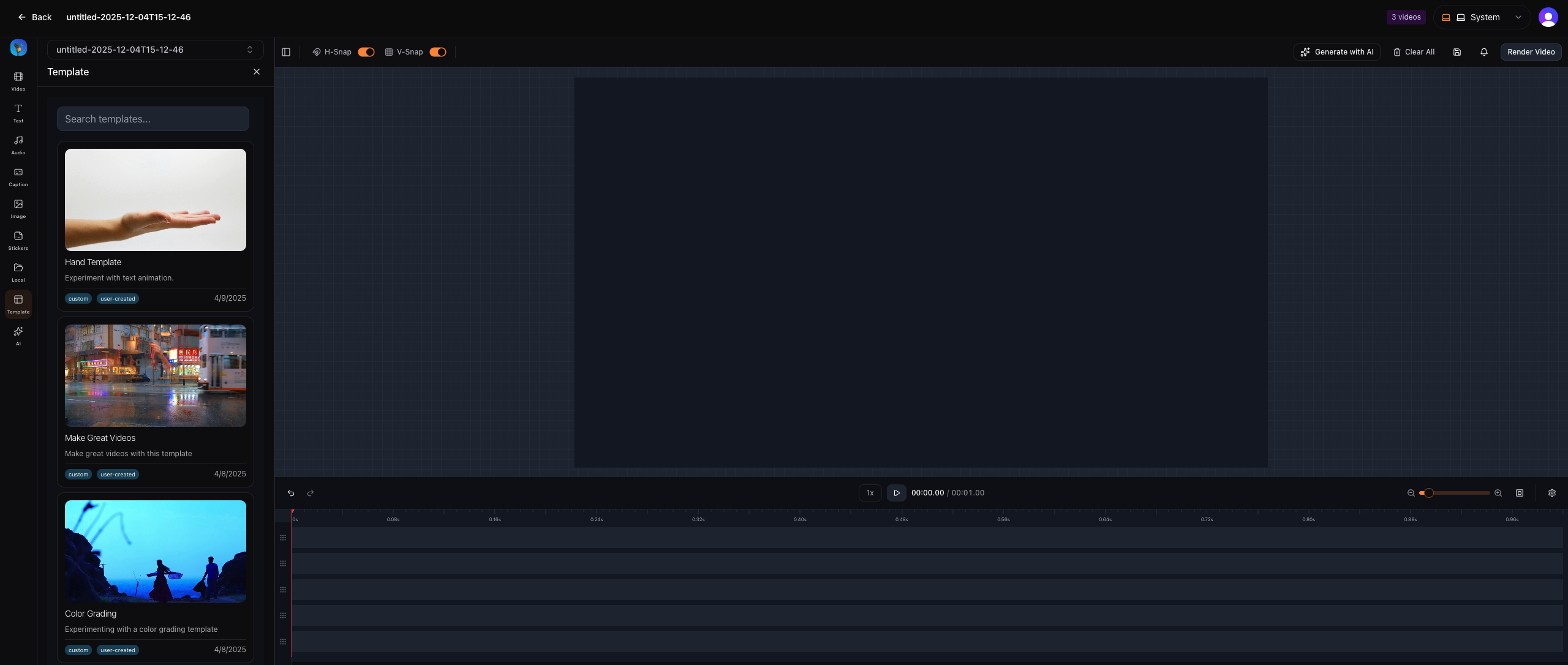1568x665 pixels.
Task: Click the save project icon
Action: [1457, 52]
